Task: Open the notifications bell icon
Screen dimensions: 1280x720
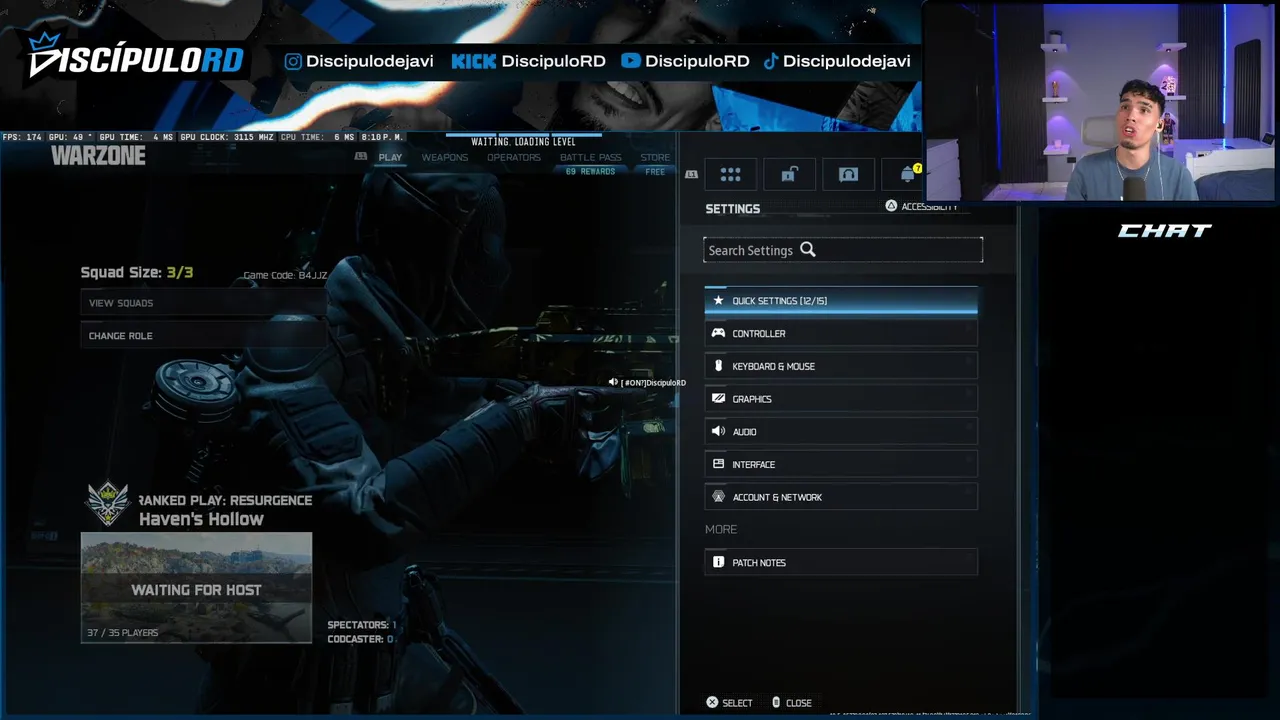Action: 908,174
